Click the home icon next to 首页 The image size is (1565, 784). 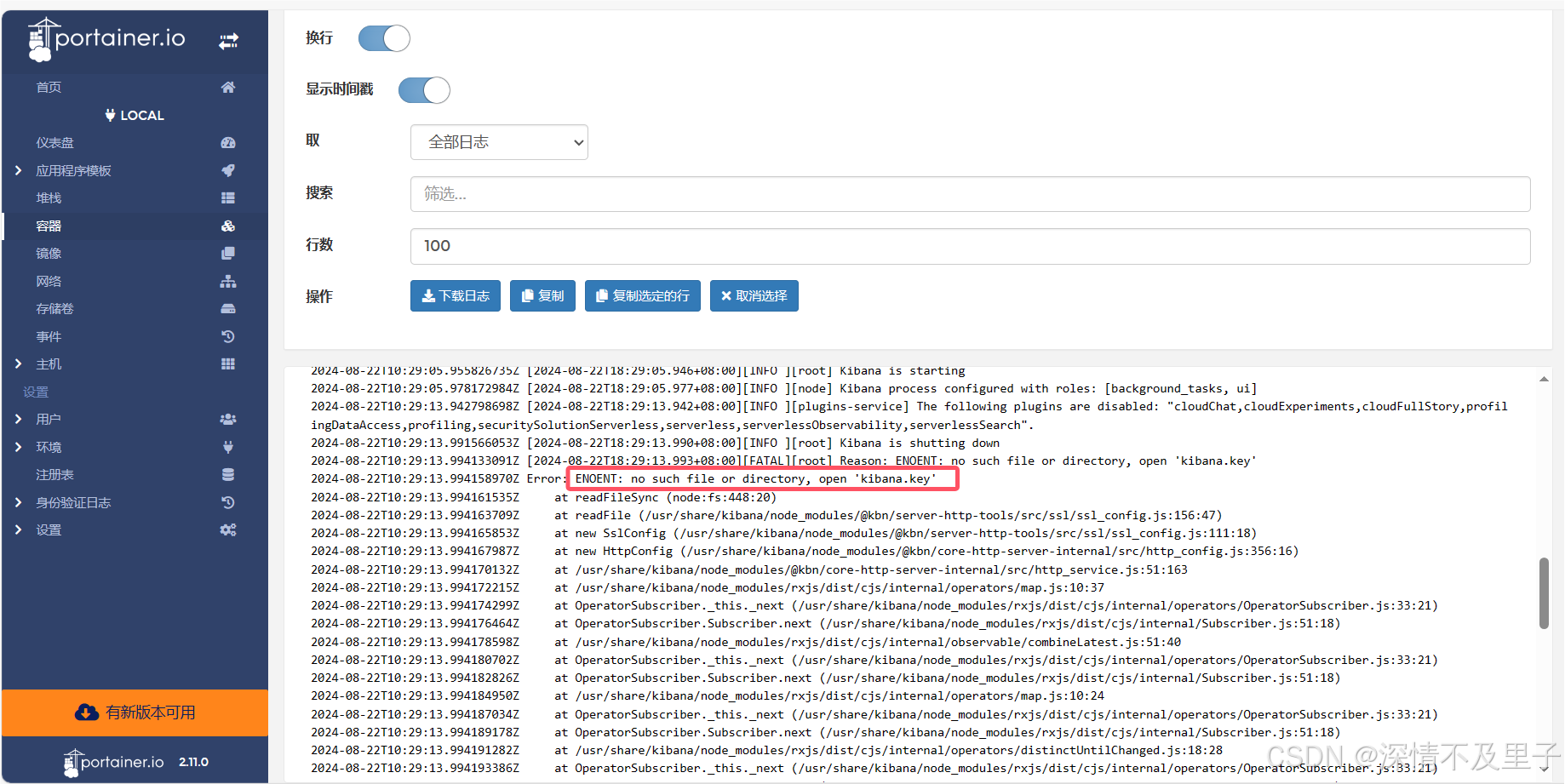(228, 87)
